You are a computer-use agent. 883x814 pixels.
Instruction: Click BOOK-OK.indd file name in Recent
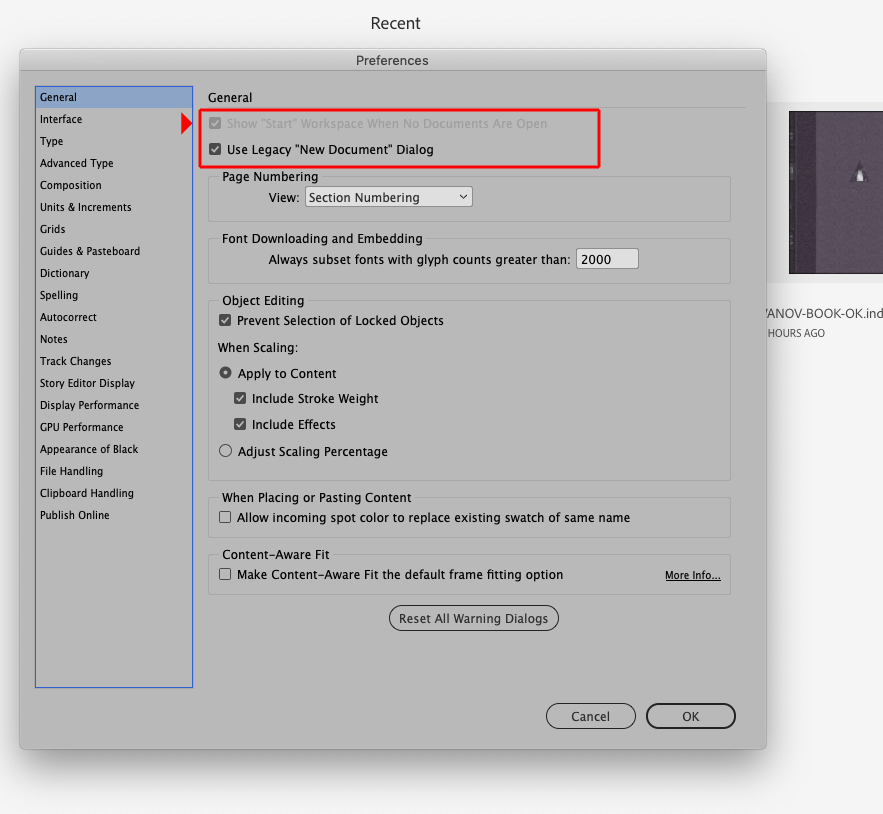[824, 313]
